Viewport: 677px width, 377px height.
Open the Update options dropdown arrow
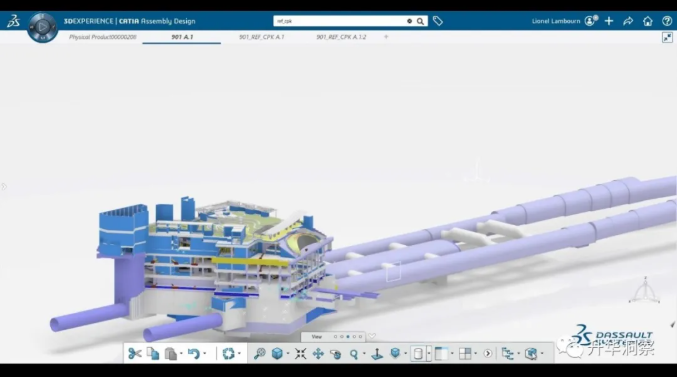click(239, 354)
